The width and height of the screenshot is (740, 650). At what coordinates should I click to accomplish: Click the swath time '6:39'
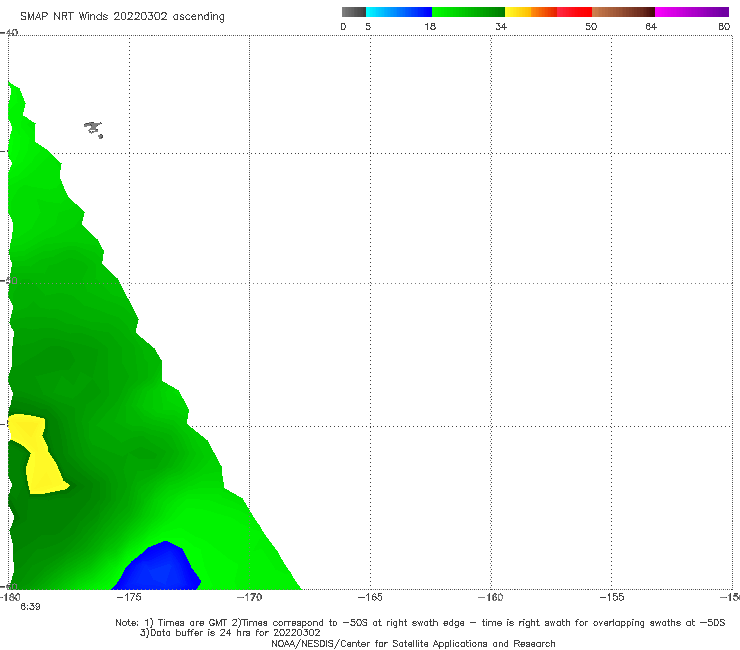[30, 607]
